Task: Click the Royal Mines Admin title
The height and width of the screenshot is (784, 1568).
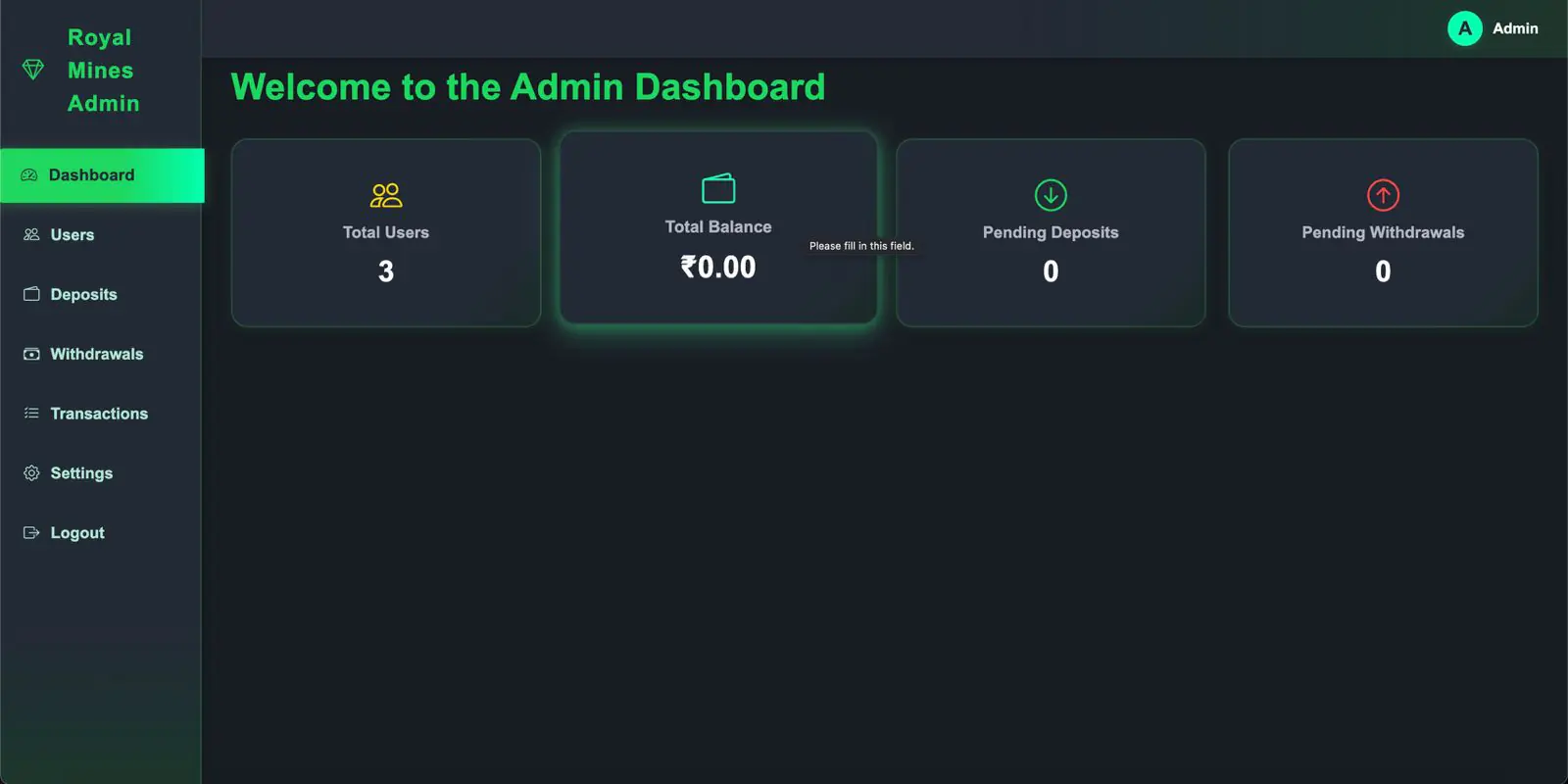Action: tap(103, 71)
